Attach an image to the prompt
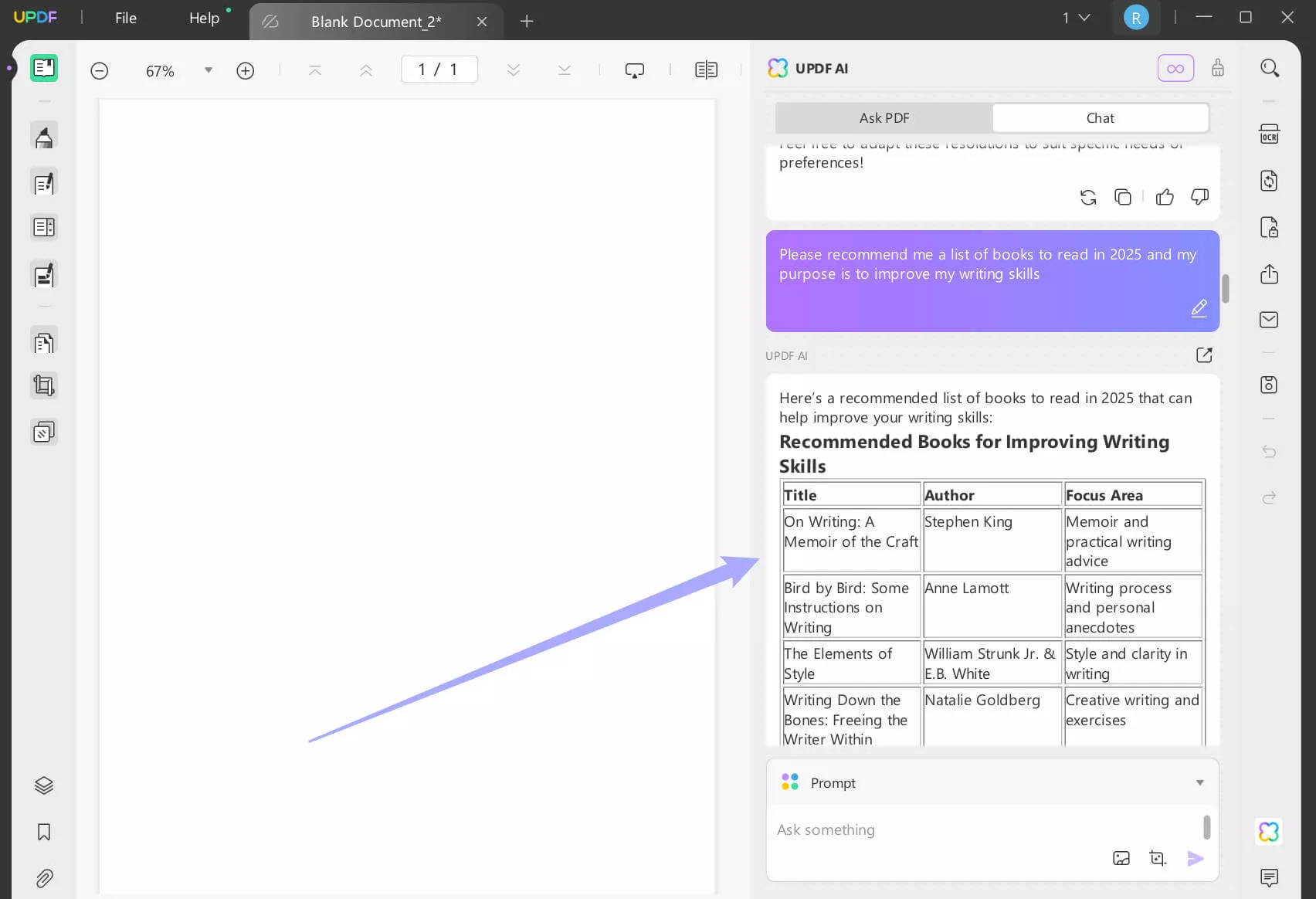This screenshot has height=899, width=1316. 1121,858
